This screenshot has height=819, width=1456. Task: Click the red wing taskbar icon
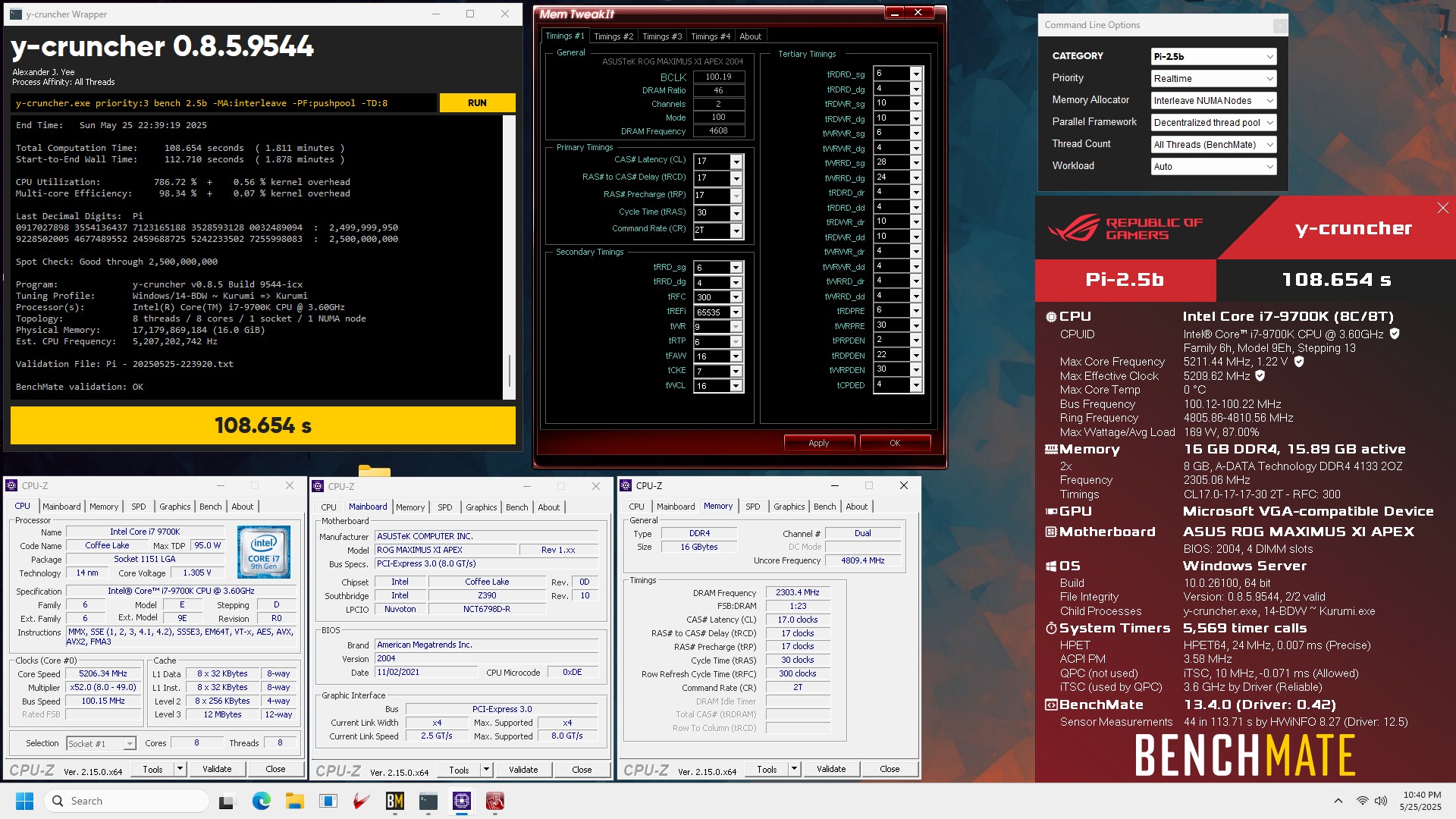[362, 801]
